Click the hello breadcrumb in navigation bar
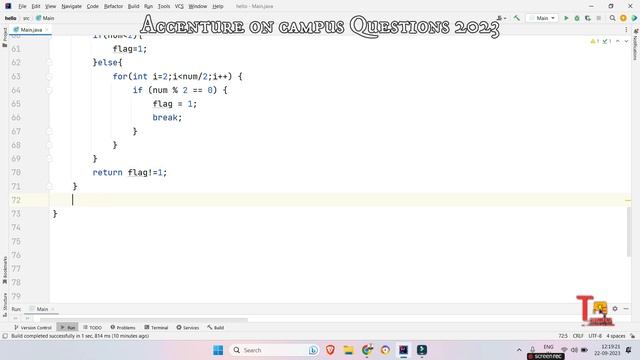Viewport: 640px width, 360px height. [x=11, y=18]
